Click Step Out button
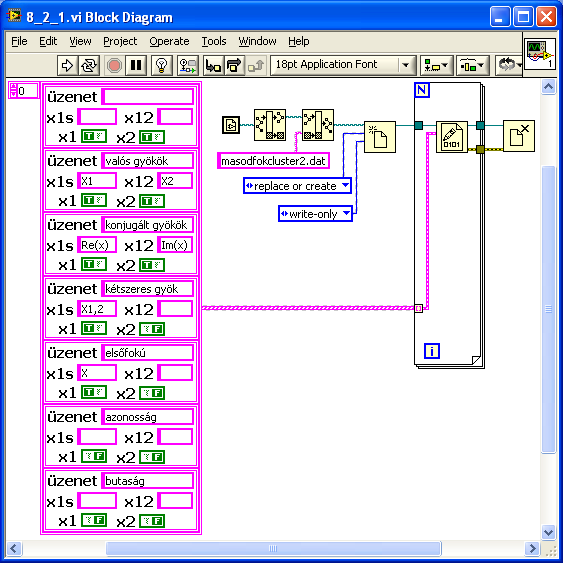The width and height of the screenshot is (563, 563). coord(256,65)
